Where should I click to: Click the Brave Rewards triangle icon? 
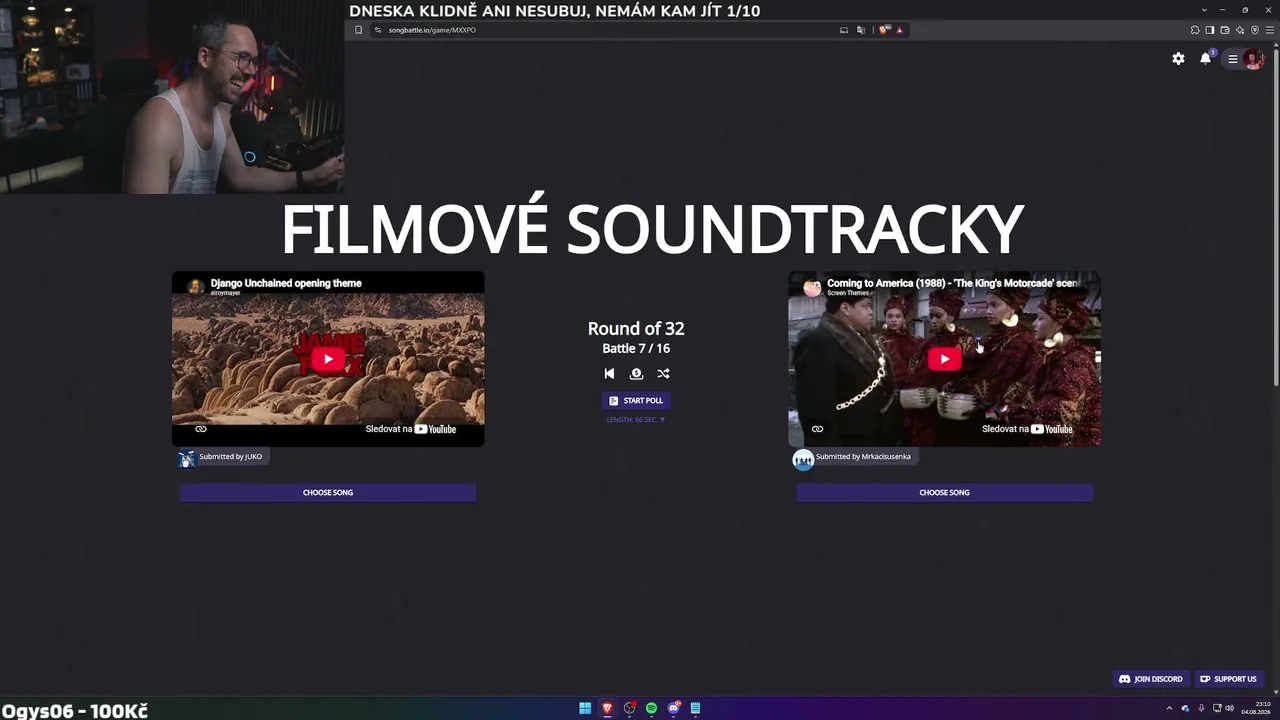(x=900, y=30)
